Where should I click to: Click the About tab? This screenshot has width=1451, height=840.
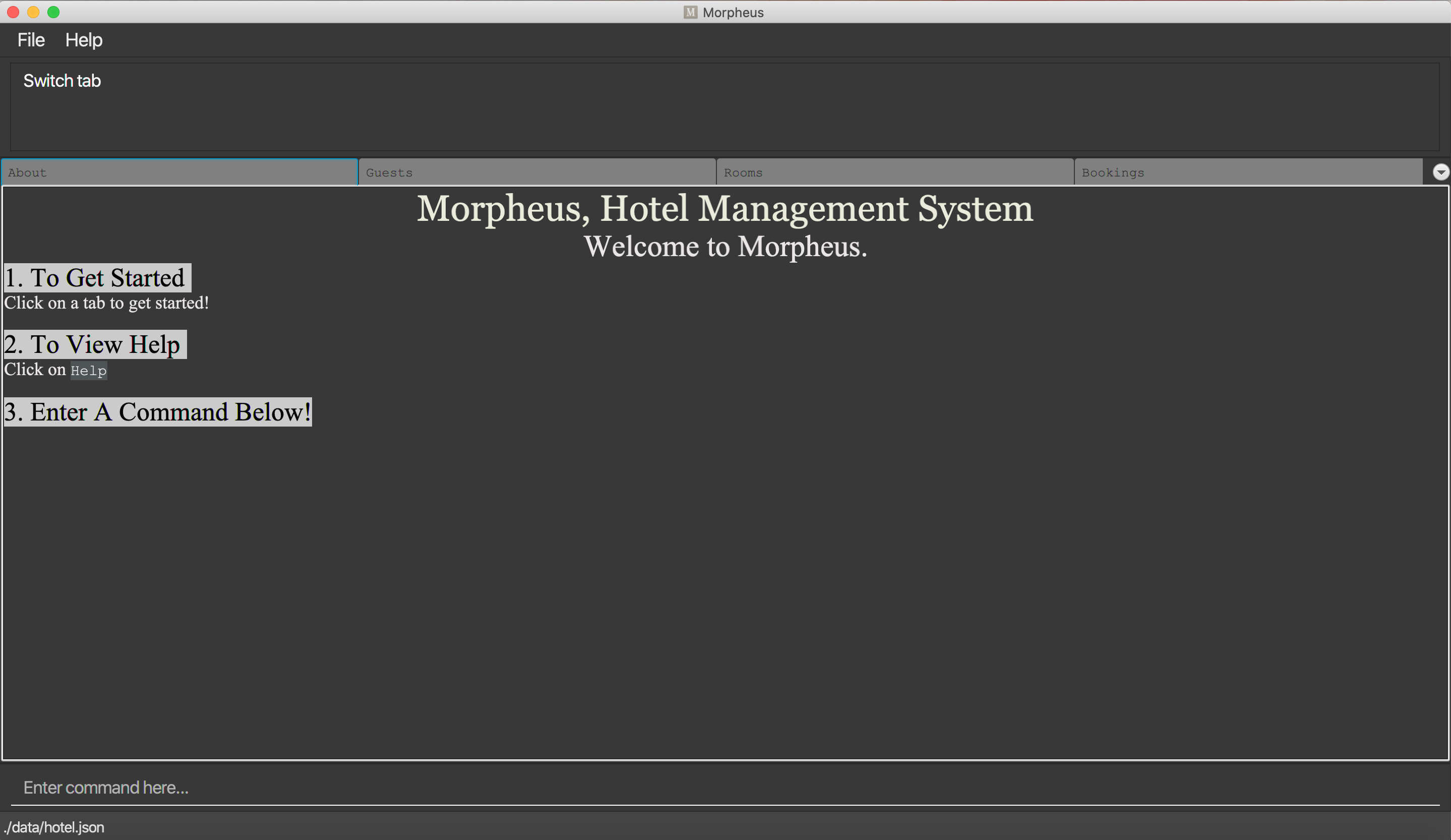click(180, 172)
